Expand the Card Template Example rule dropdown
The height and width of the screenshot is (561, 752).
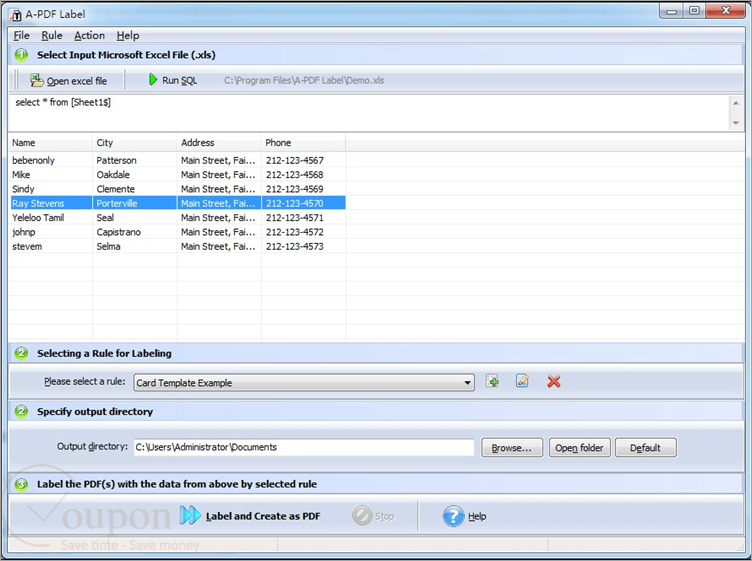[x=467, y=383]
